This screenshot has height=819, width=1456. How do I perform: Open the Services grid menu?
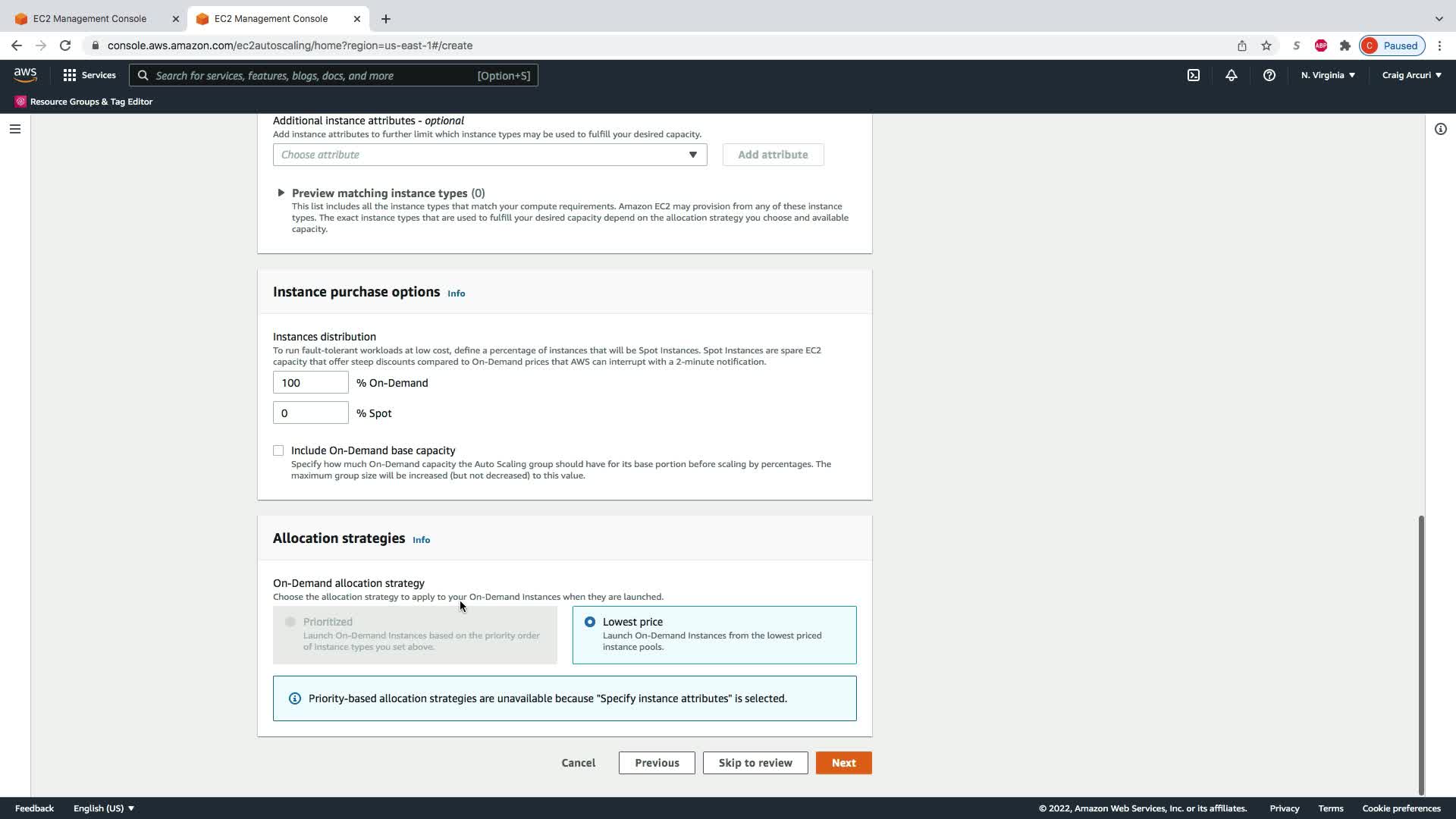(x=89, y=75)
